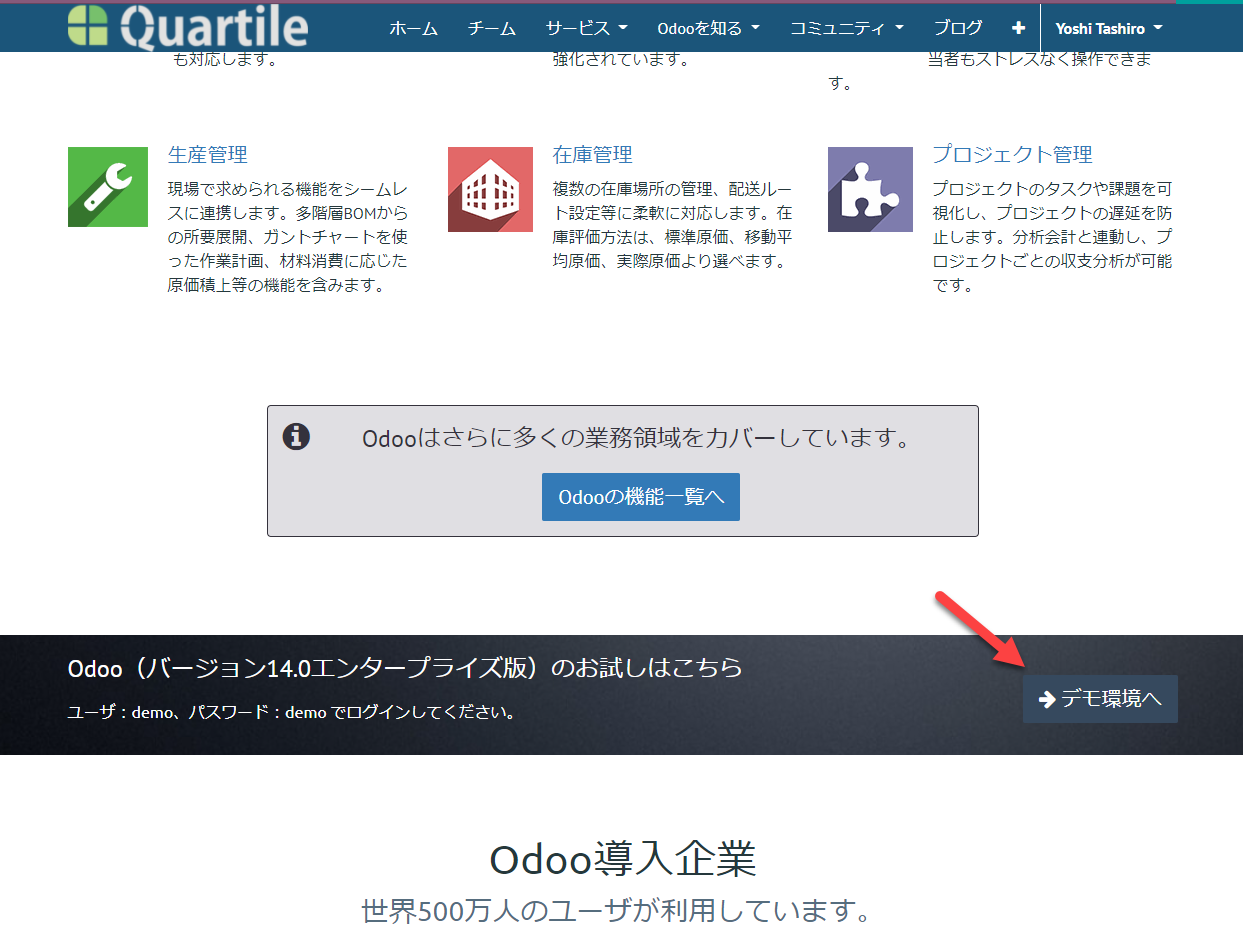Open the ブログ page
The height and width of the screenshot is (927, 1243).
pyautogui.click(x=958, y=28)
